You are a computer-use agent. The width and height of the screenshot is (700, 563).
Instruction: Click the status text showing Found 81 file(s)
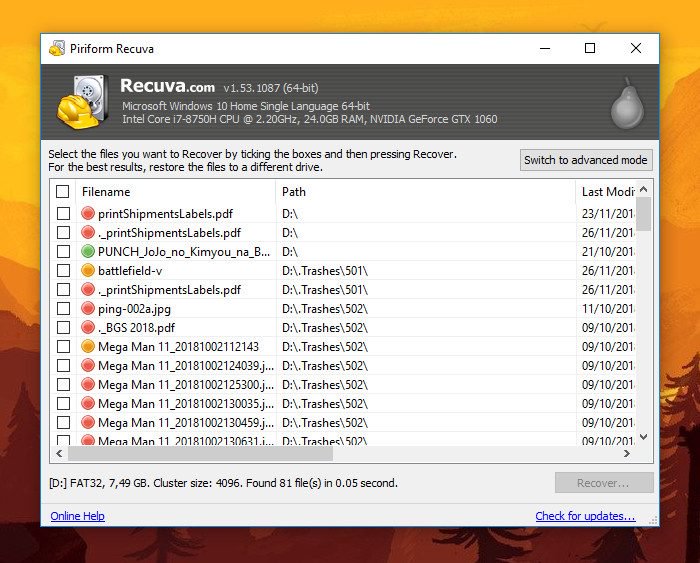point(223,483)
